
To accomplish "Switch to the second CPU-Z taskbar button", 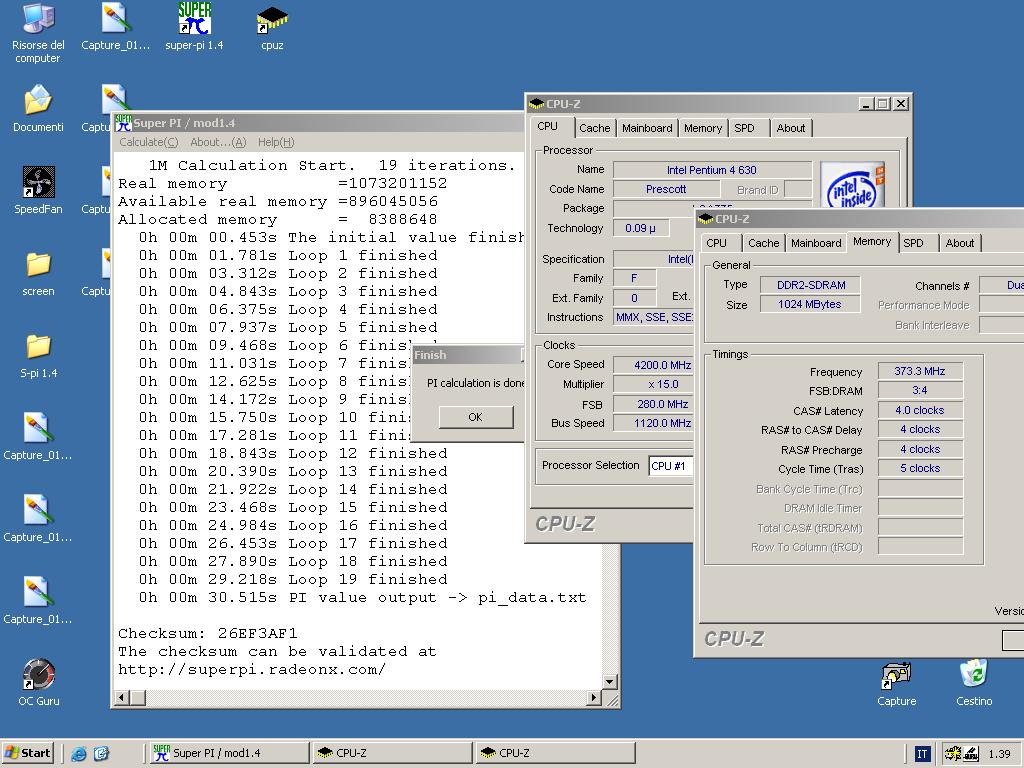I will (x=555, y=753).
